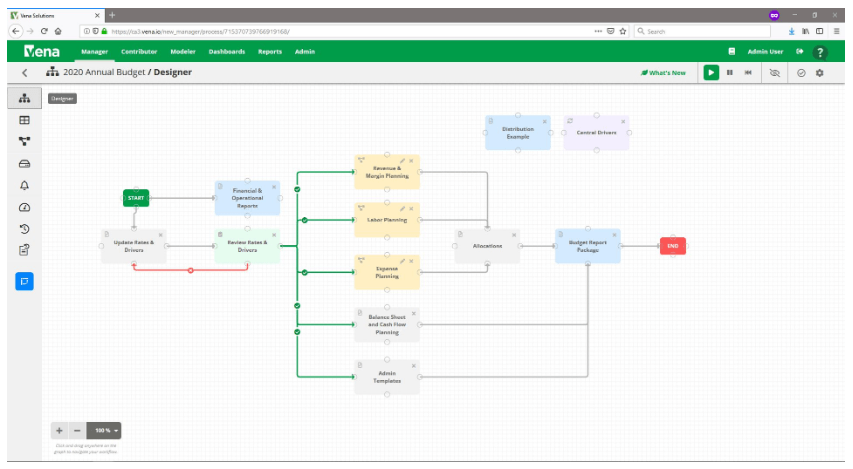
Task: Open process settings gear
Action: pyautogui.click(x=820, y=73)
